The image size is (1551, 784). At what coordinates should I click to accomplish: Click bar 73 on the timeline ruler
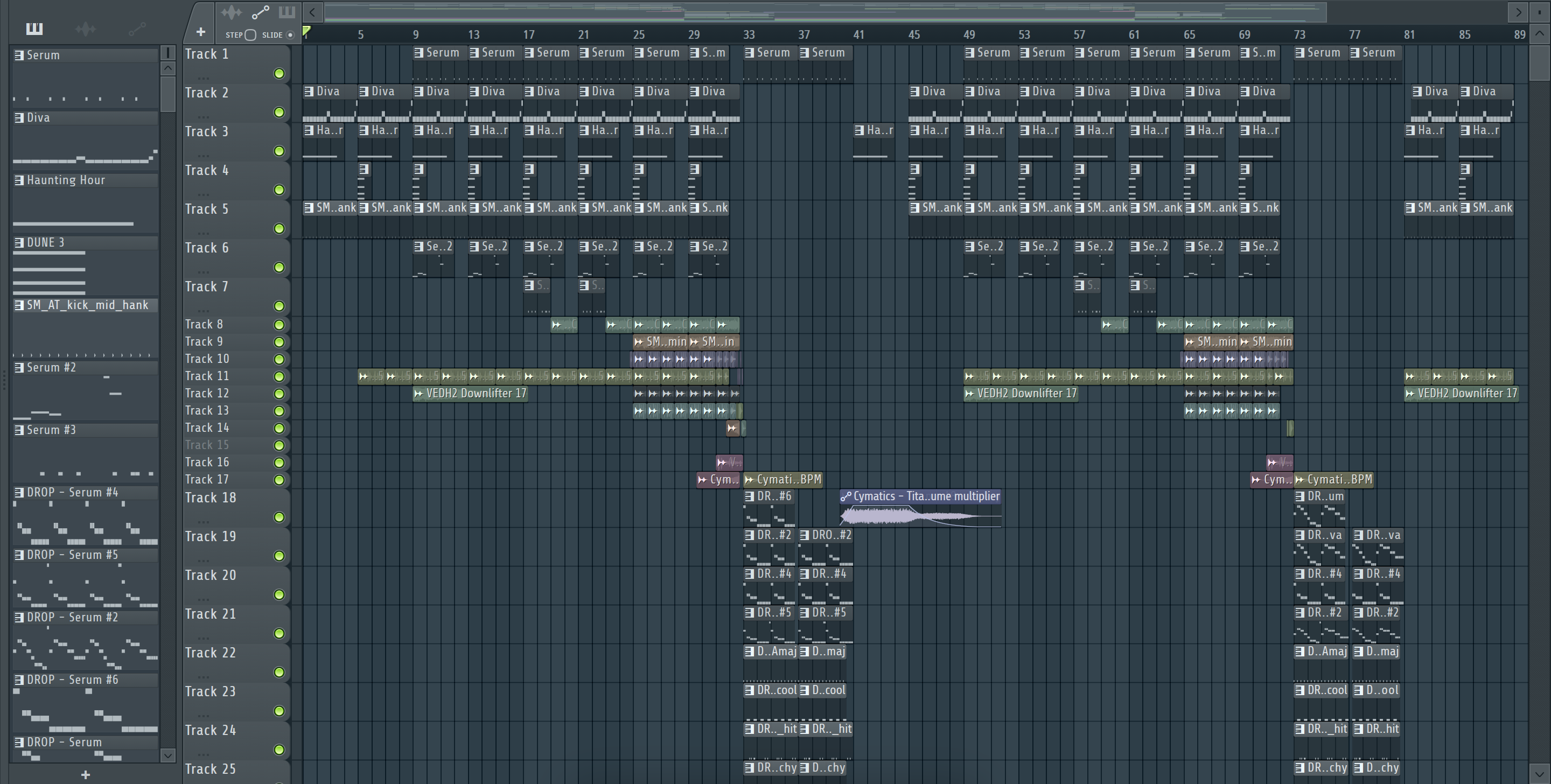pos(1300,35)
